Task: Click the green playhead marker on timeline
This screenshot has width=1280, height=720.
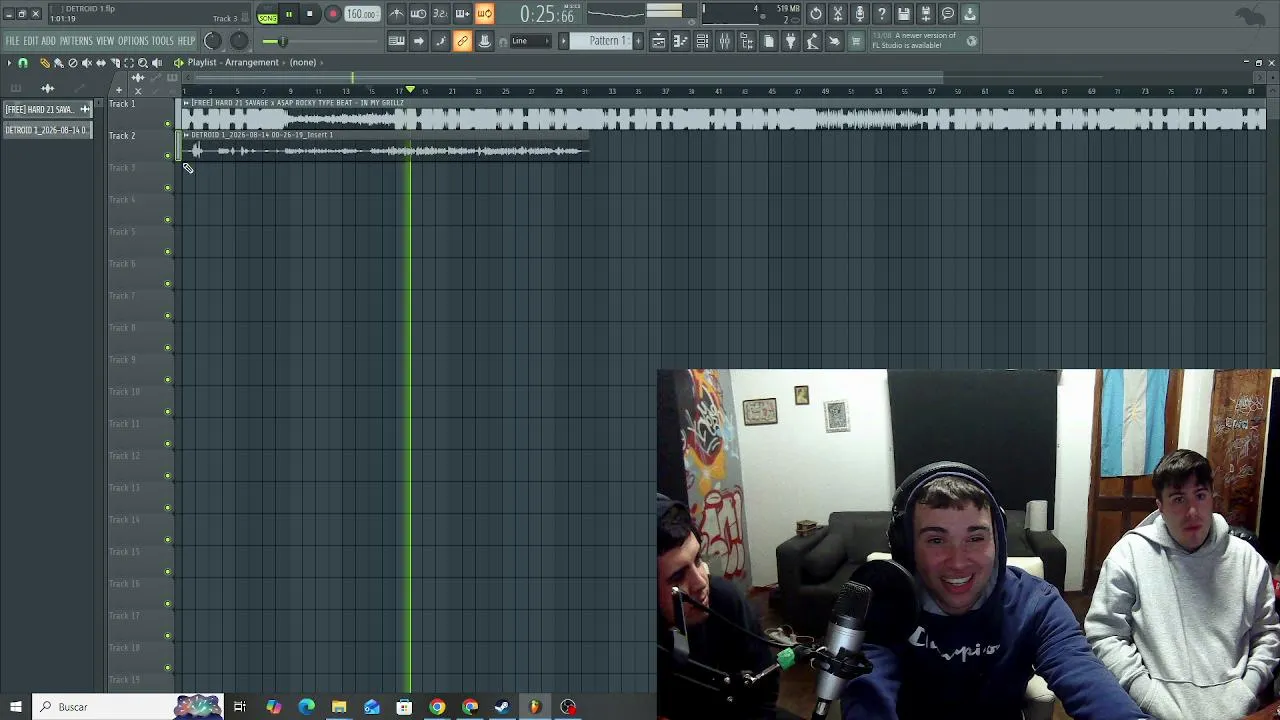Action: (410, 90)
